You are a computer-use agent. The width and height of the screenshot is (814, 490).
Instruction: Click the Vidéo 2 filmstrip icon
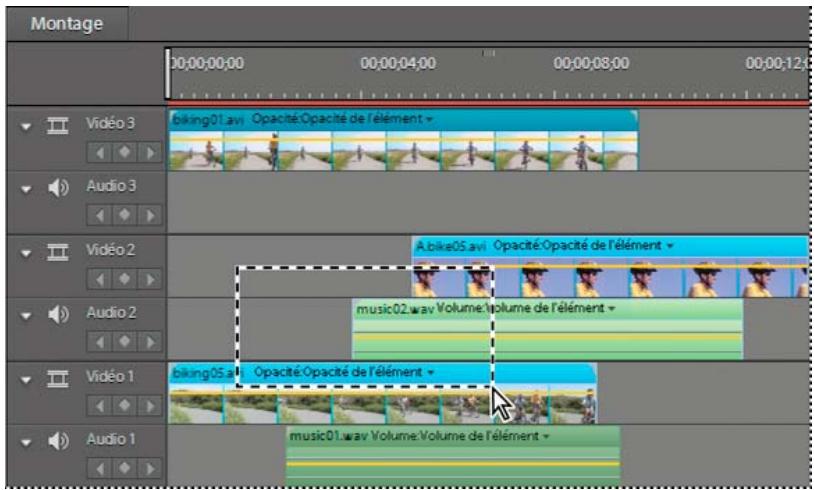58,252
